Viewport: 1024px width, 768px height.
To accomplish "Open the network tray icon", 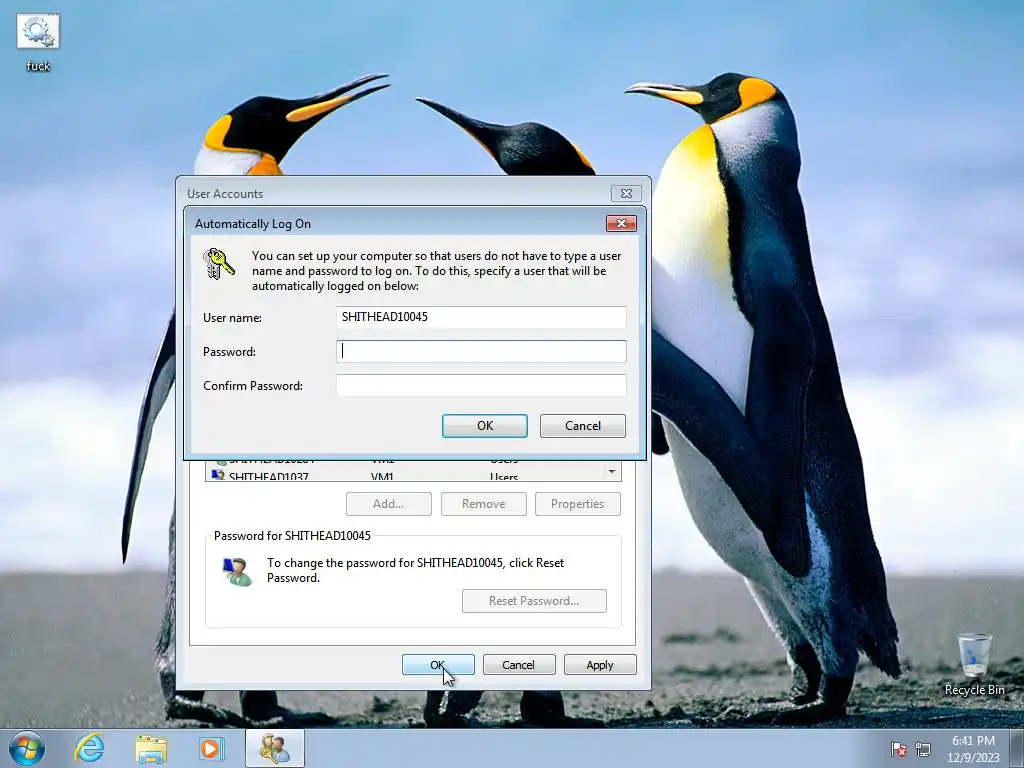I will click(x=923, y=748).
